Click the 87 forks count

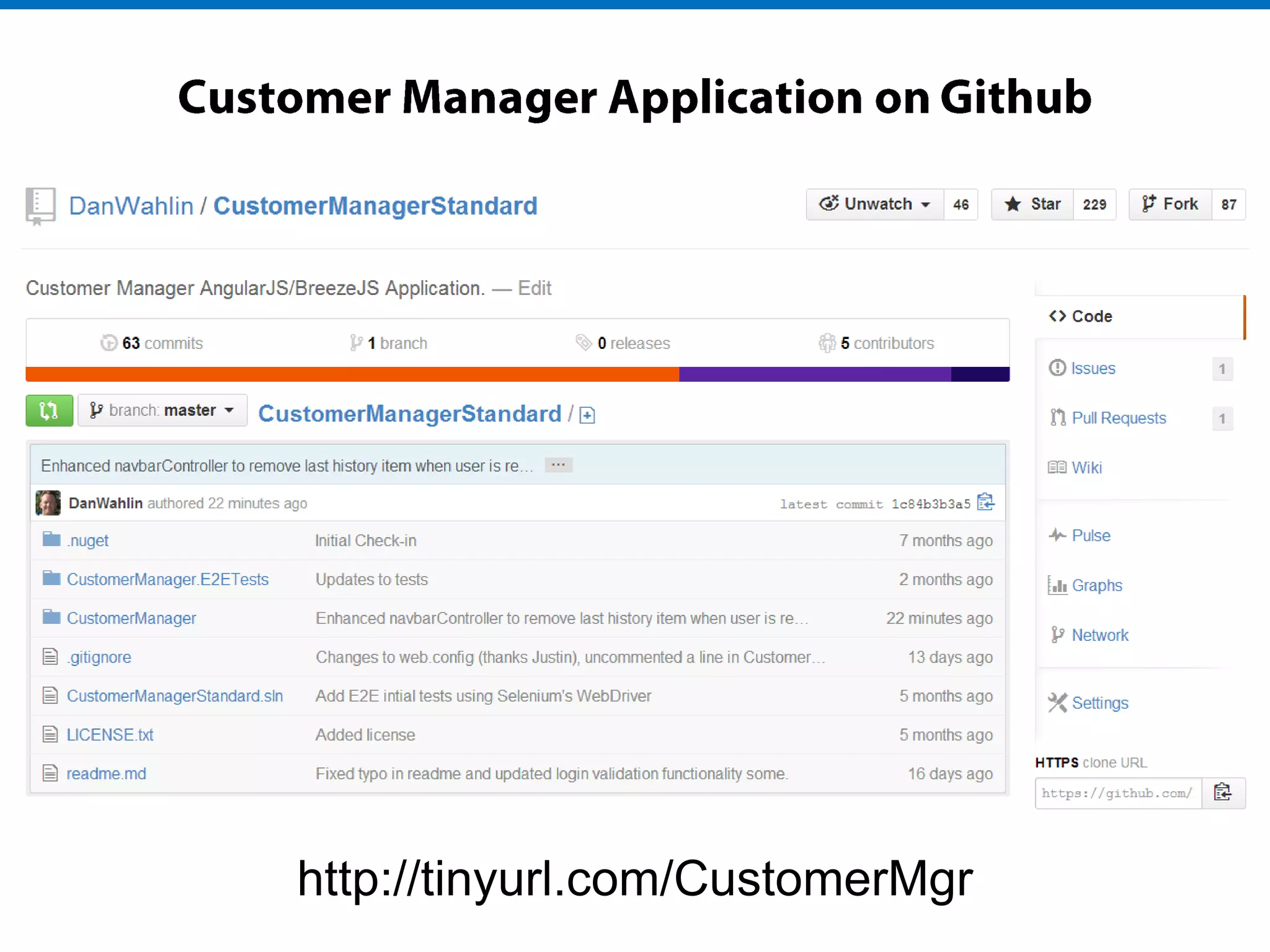(x=1228, y=205)
